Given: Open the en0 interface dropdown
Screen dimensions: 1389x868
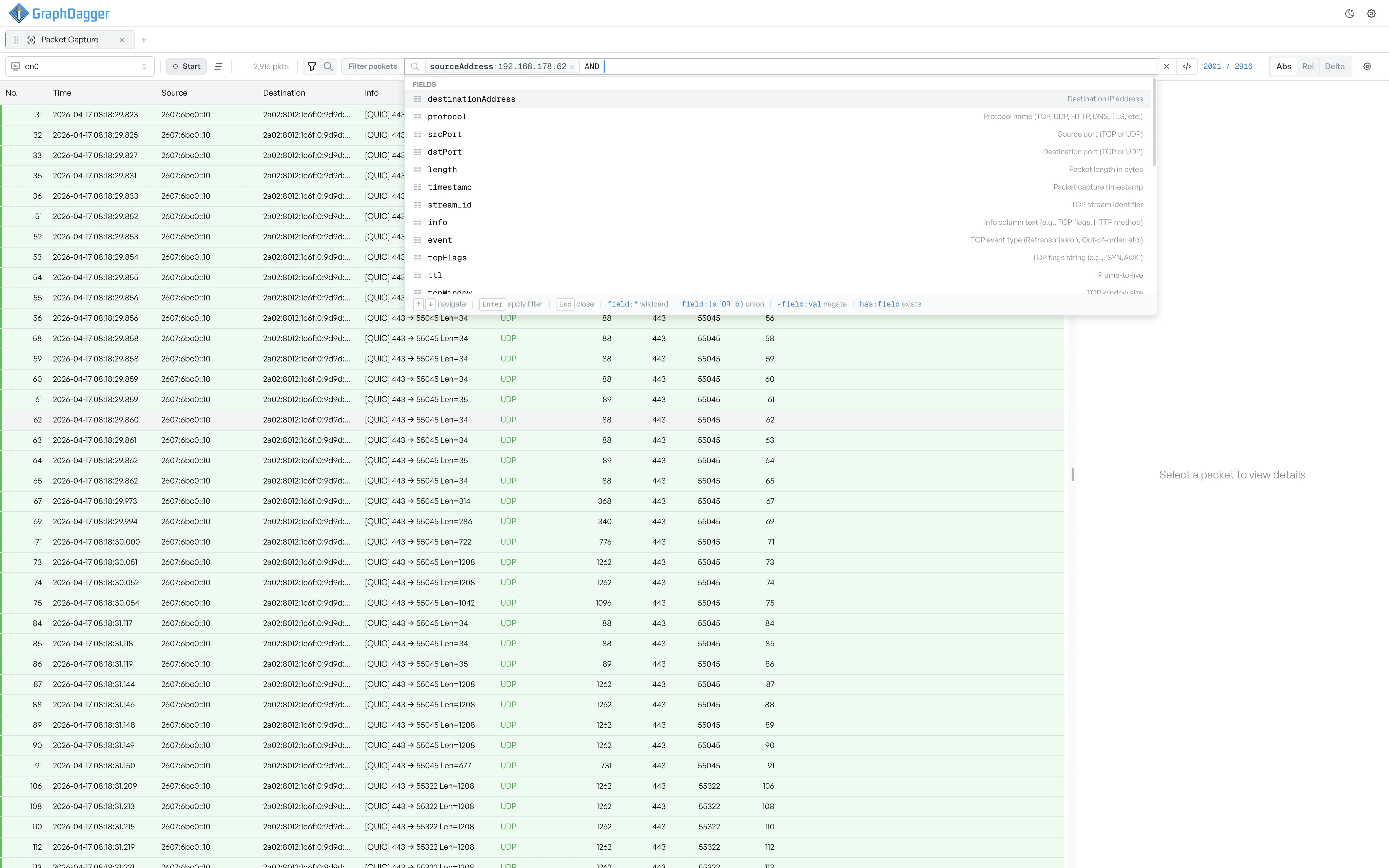Looking at the screenshot, I should pos(80,66).
